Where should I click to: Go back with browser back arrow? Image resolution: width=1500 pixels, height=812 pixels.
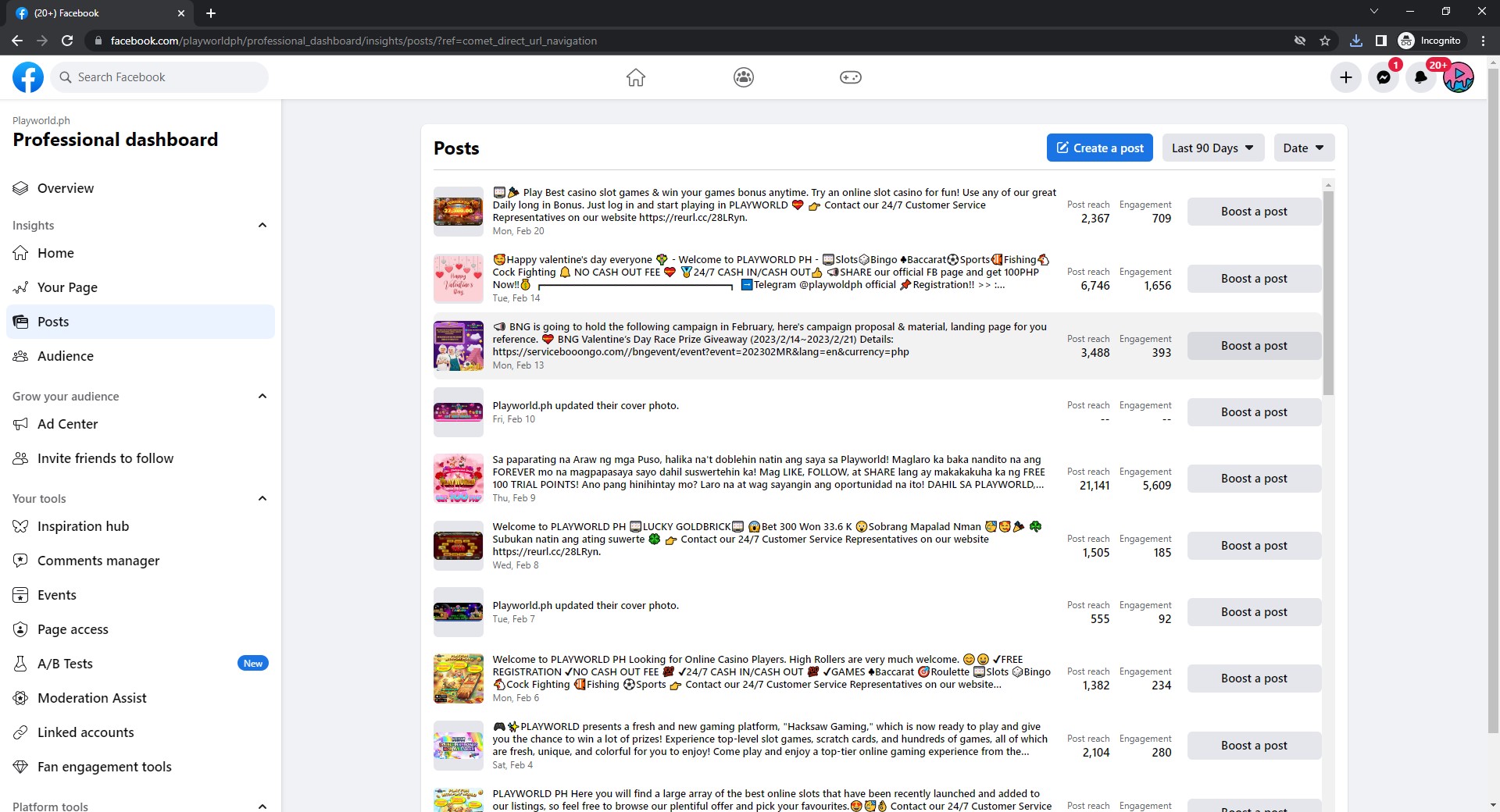17,41
